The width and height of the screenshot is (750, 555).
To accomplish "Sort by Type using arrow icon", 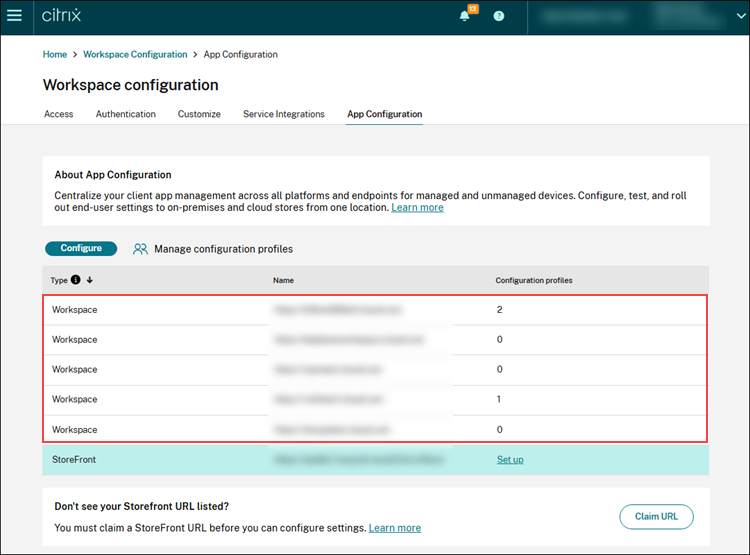I will [90, 281].
